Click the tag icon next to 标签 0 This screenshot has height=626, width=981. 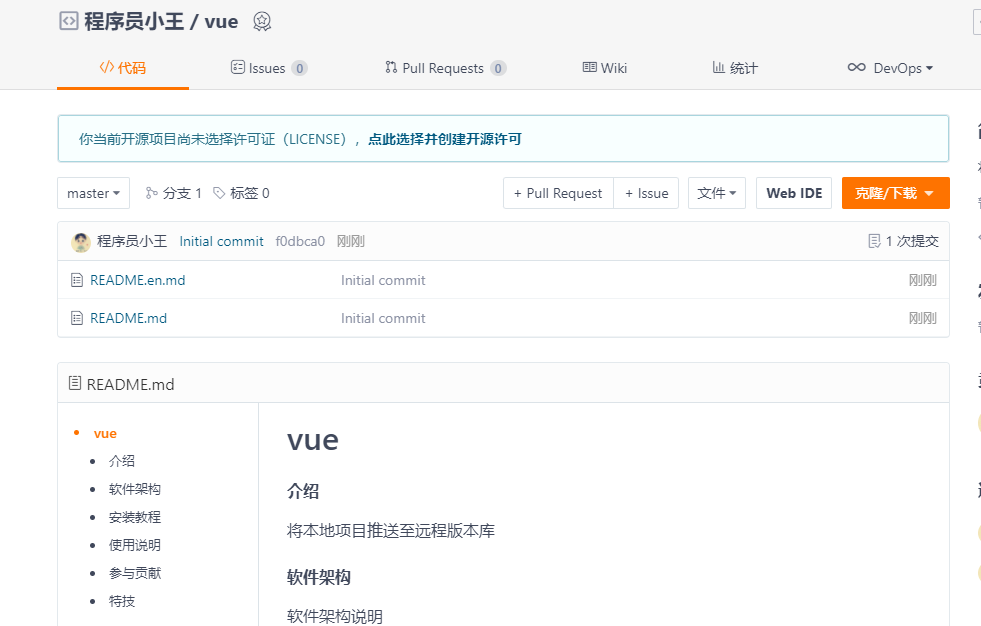click(x=219, y=193)
